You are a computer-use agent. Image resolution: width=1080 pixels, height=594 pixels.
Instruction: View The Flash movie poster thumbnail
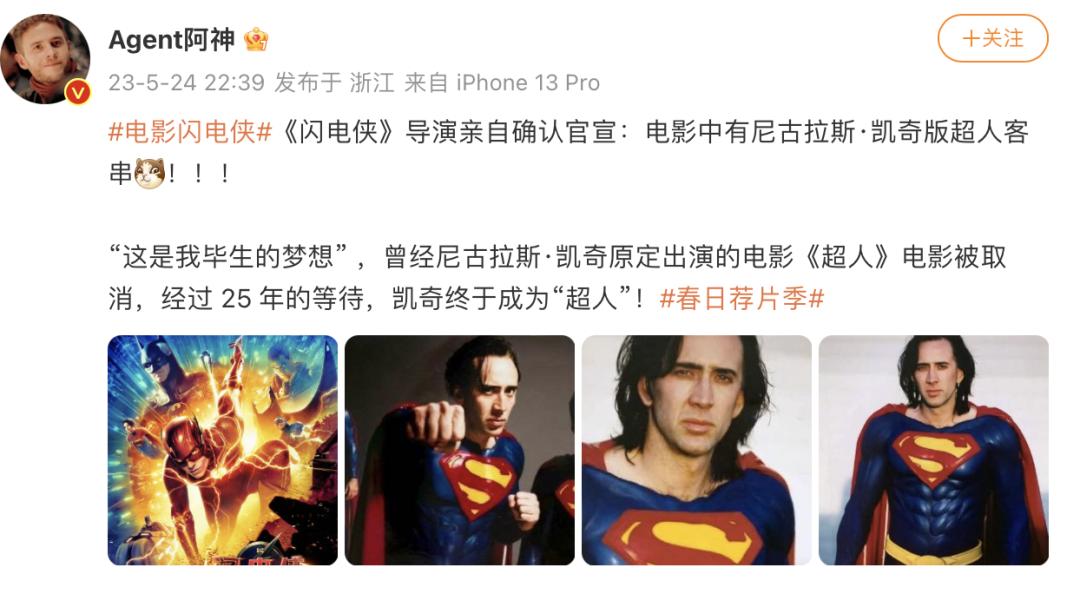tap(223, 450)
